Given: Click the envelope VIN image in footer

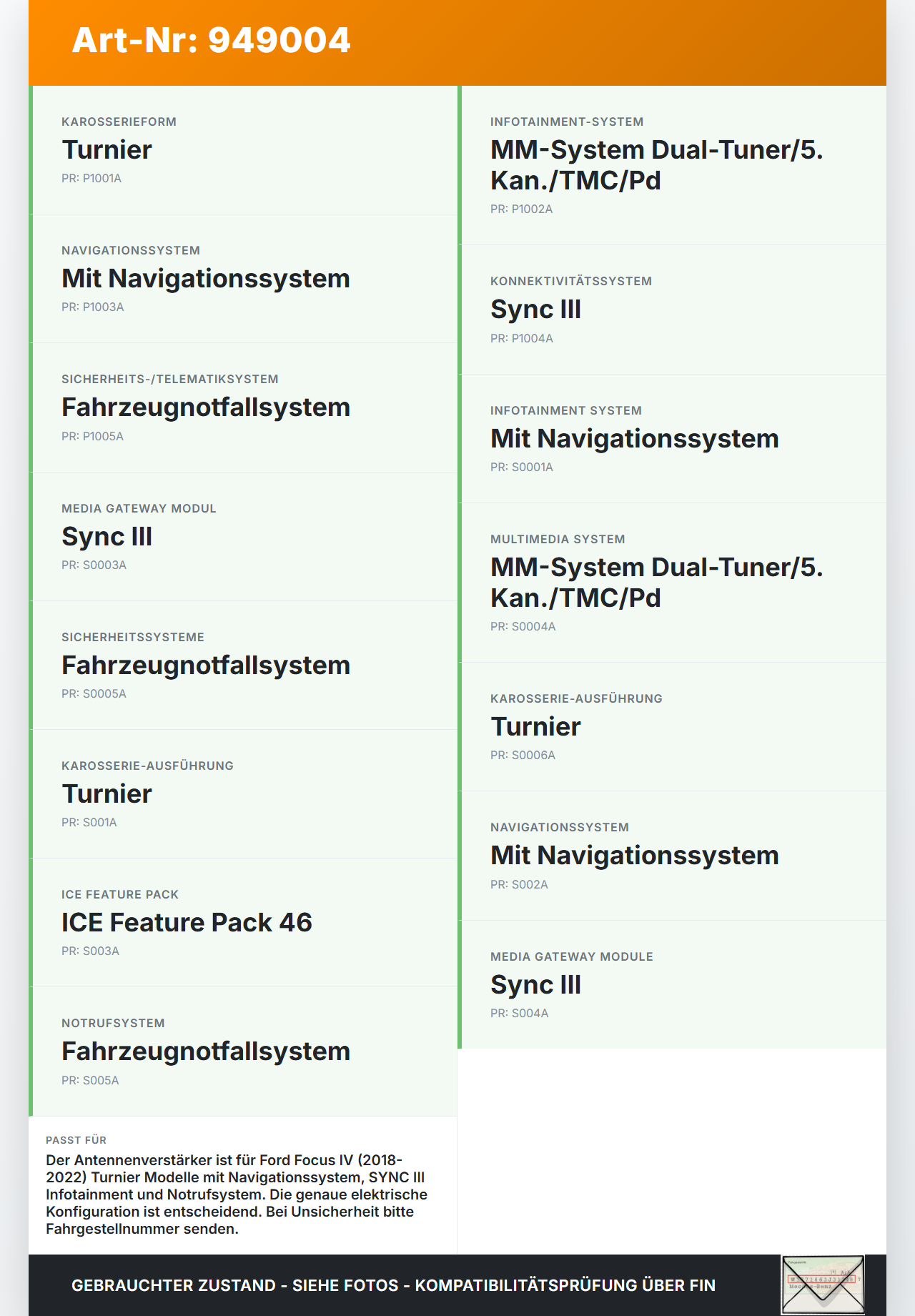Looking at the screenshot, I should [822, 1284].
